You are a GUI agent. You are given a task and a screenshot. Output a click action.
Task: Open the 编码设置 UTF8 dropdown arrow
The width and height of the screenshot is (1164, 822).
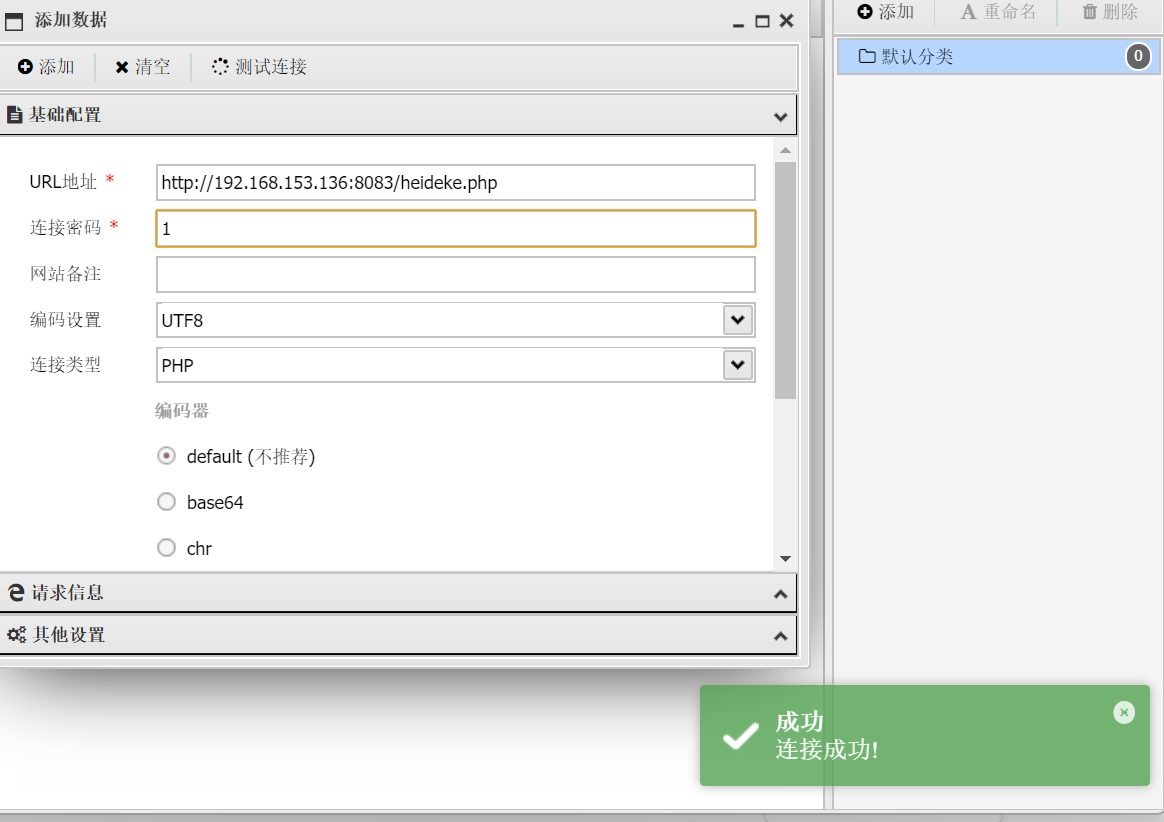738,320
